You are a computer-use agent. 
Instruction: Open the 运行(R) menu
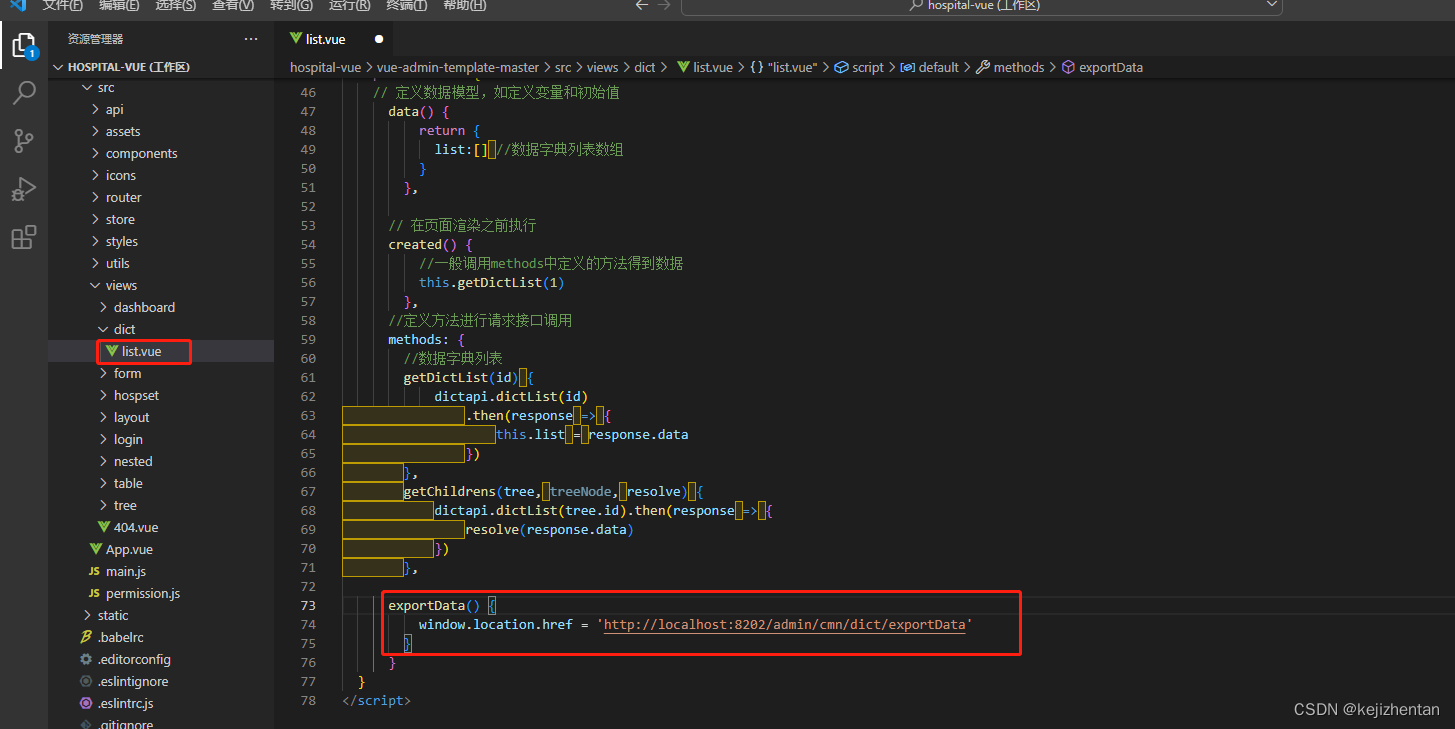349,5
